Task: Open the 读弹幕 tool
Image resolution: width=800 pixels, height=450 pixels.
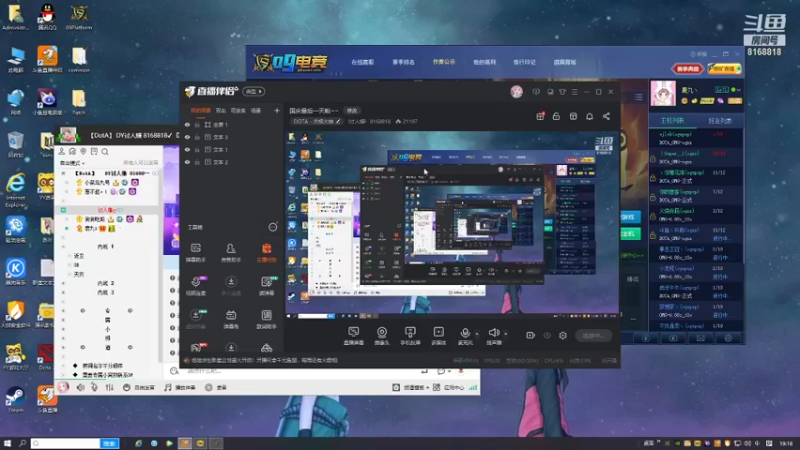Action: pos(266,286)
